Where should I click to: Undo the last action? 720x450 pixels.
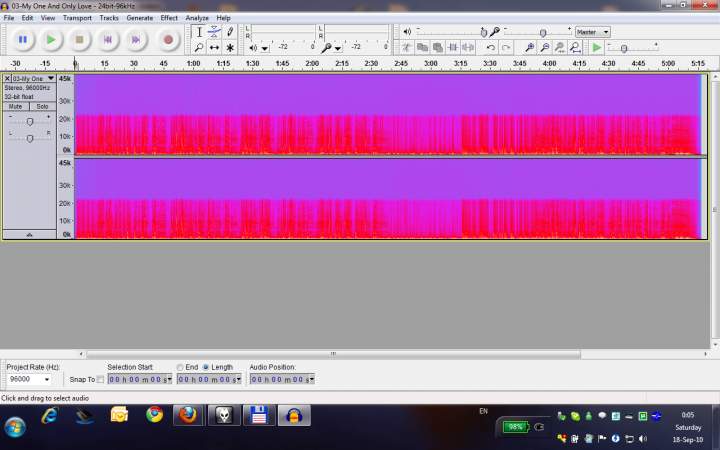click(490, 47)
